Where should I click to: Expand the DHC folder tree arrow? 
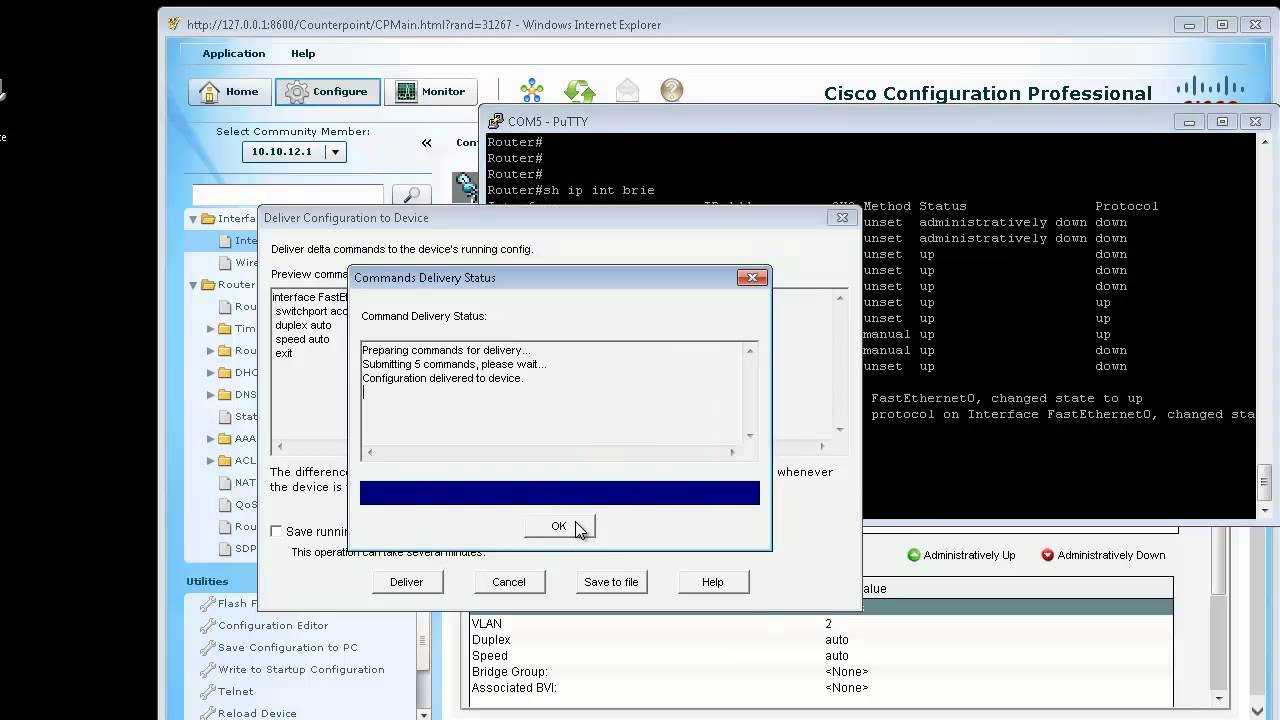click(211, 373)
